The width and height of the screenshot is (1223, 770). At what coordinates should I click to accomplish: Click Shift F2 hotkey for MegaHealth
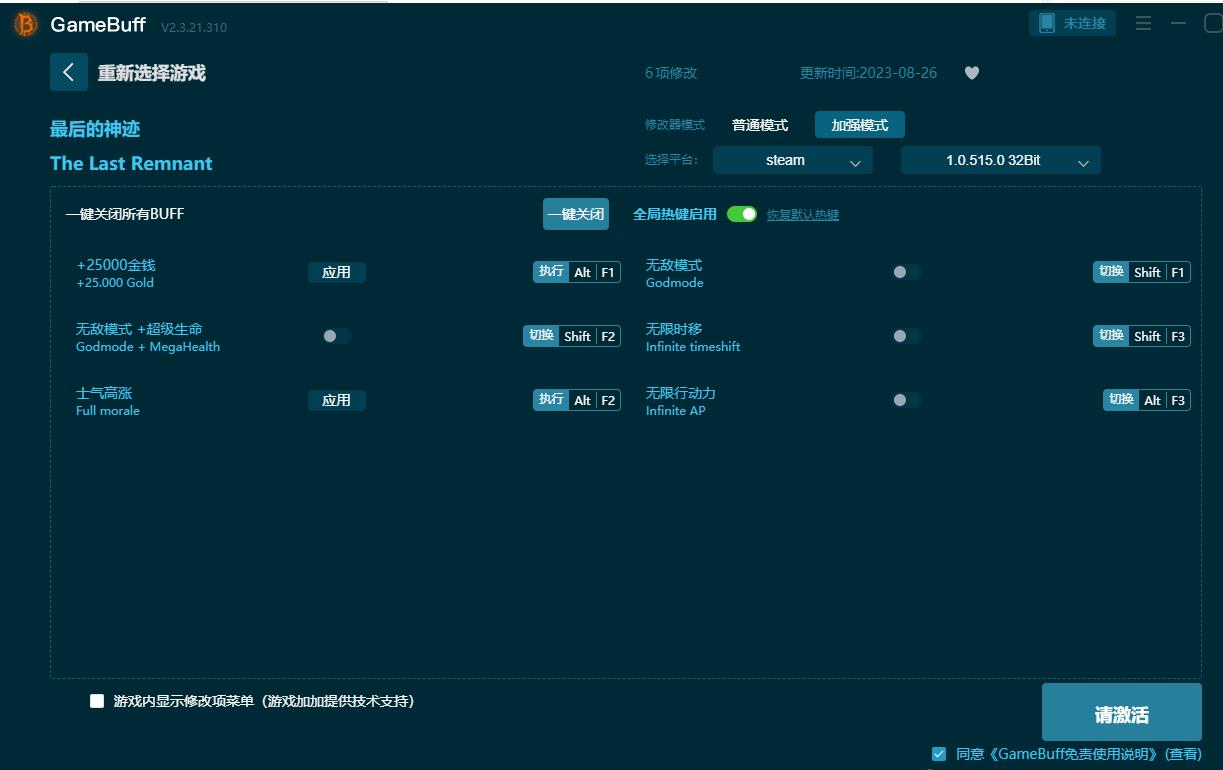point(572,336)
